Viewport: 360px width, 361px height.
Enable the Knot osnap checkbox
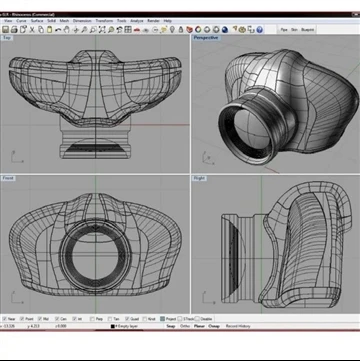(x=145, y=319)
